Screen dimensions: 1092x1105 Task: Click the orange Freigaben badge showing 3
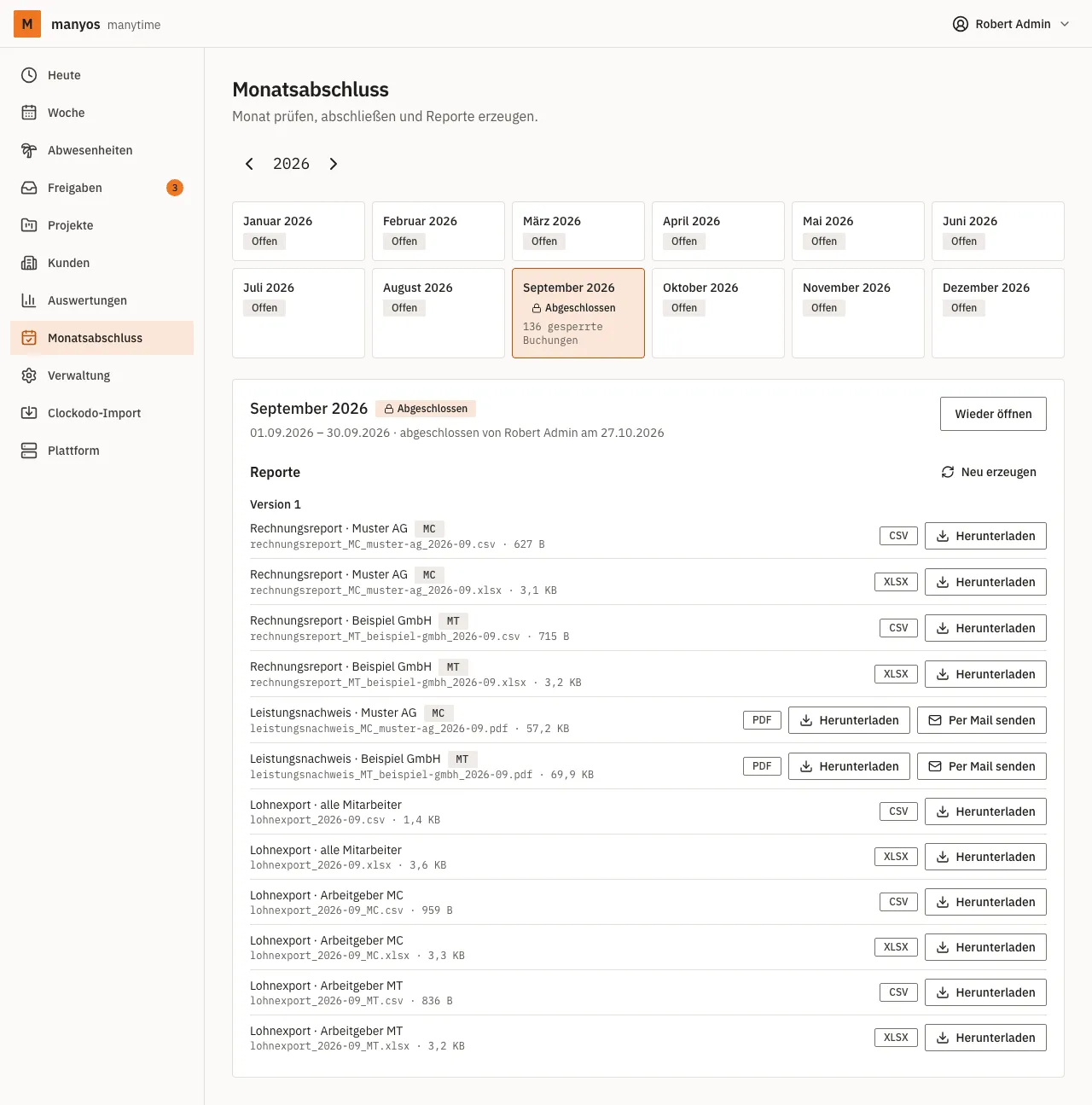[175, 188]
